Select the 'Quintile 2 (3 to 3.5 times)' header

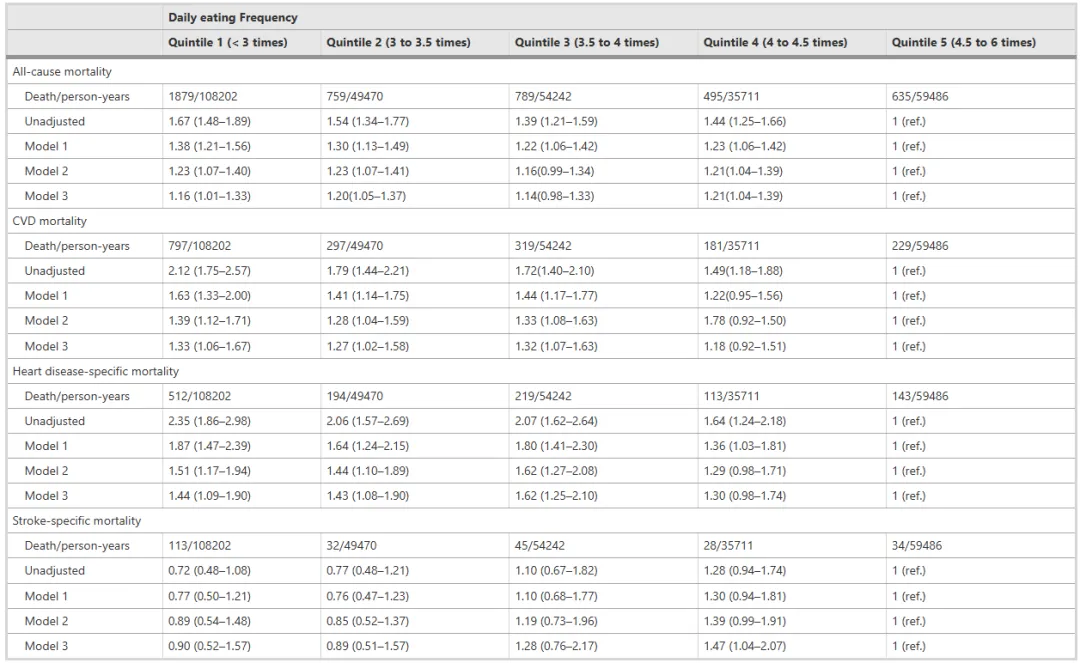pos(415,42)
